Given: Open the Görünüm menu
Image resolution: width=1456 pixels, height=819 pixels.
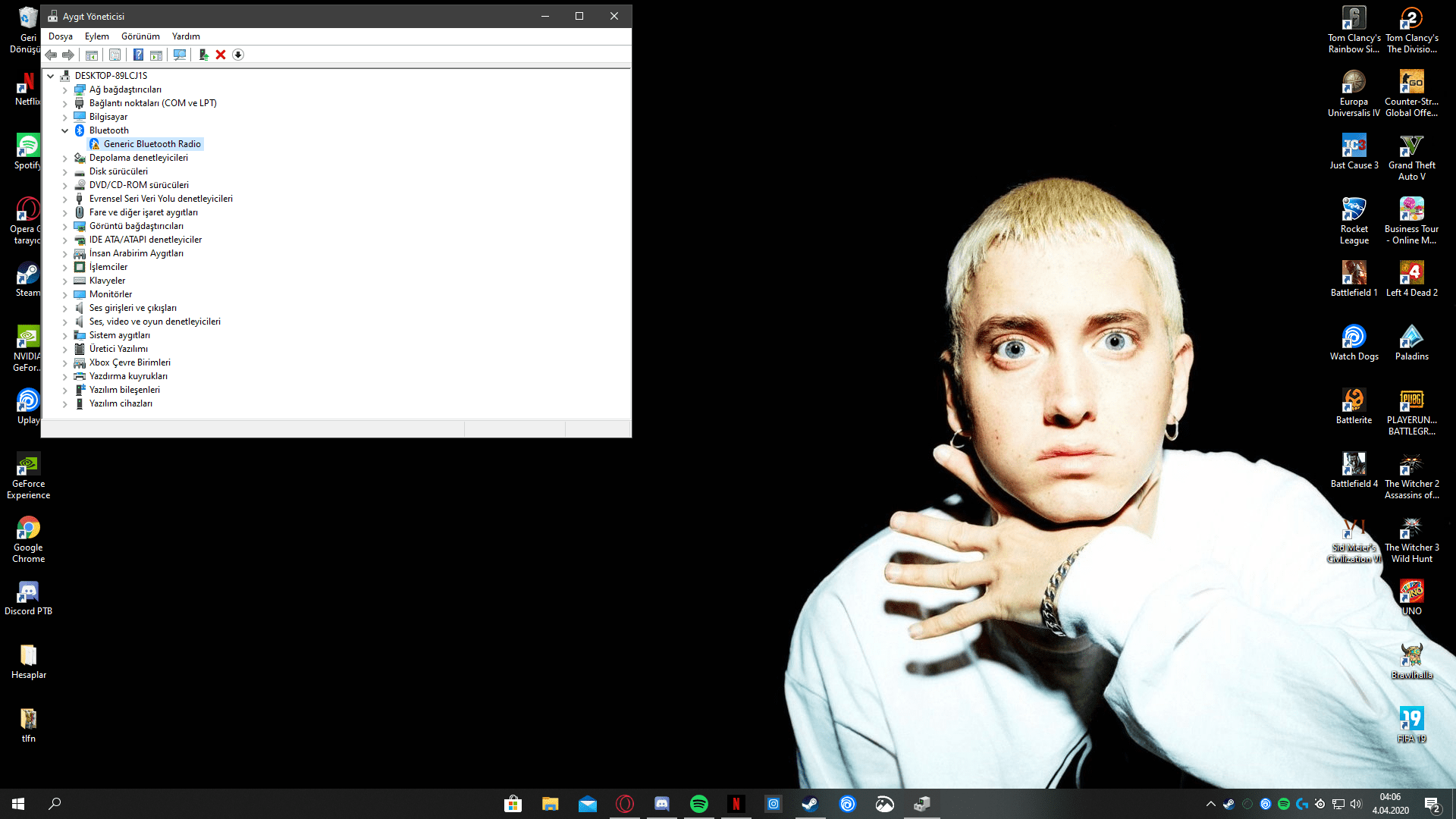Looking at the screenshot, I should click(140, 36).
